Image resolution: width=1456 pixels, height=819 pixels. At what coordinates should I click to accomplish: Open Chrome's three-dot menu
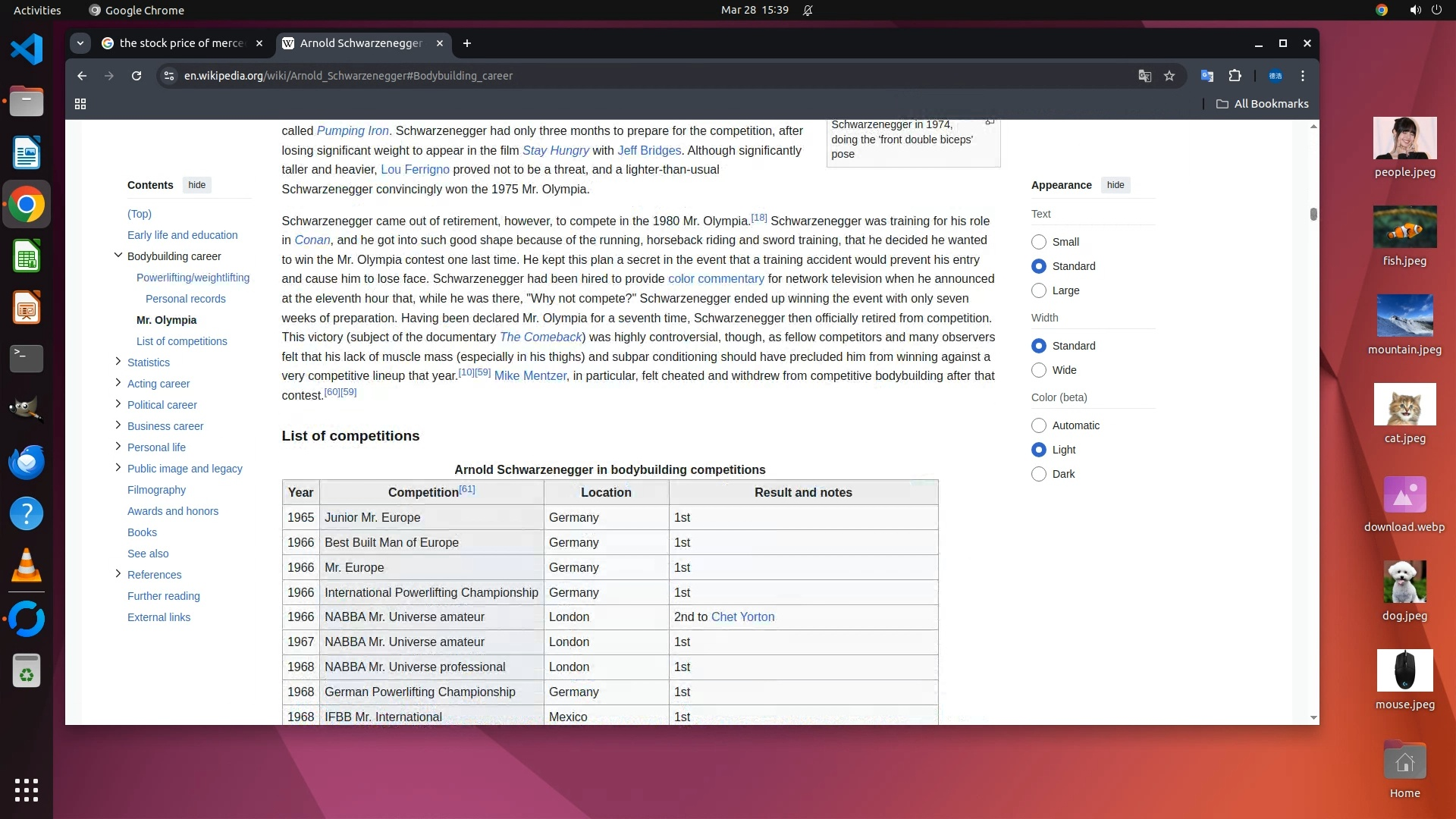click(1303, 76)
